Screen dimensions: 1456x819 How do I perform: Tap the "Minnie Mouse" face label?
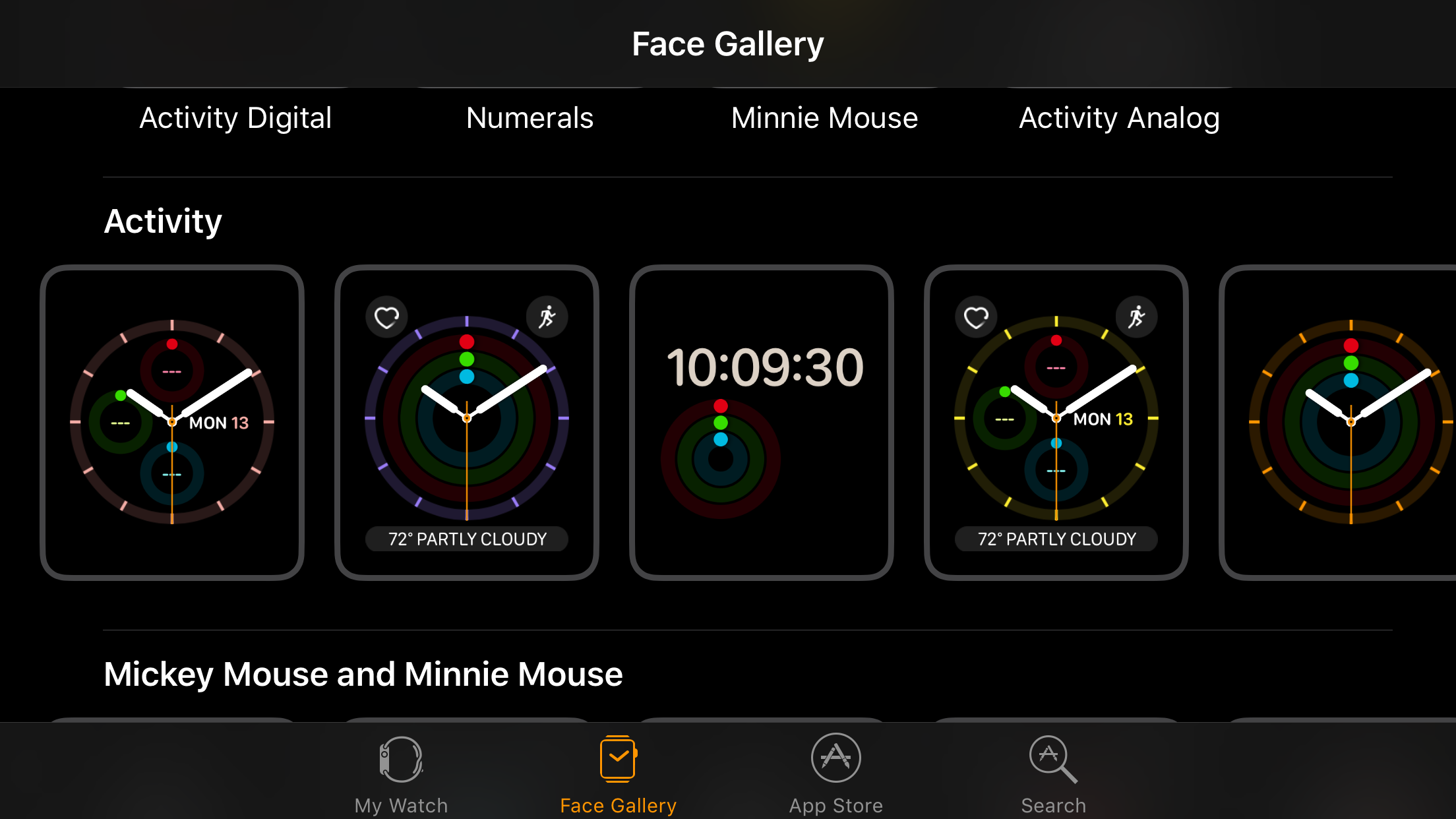[x=824, y=118]
